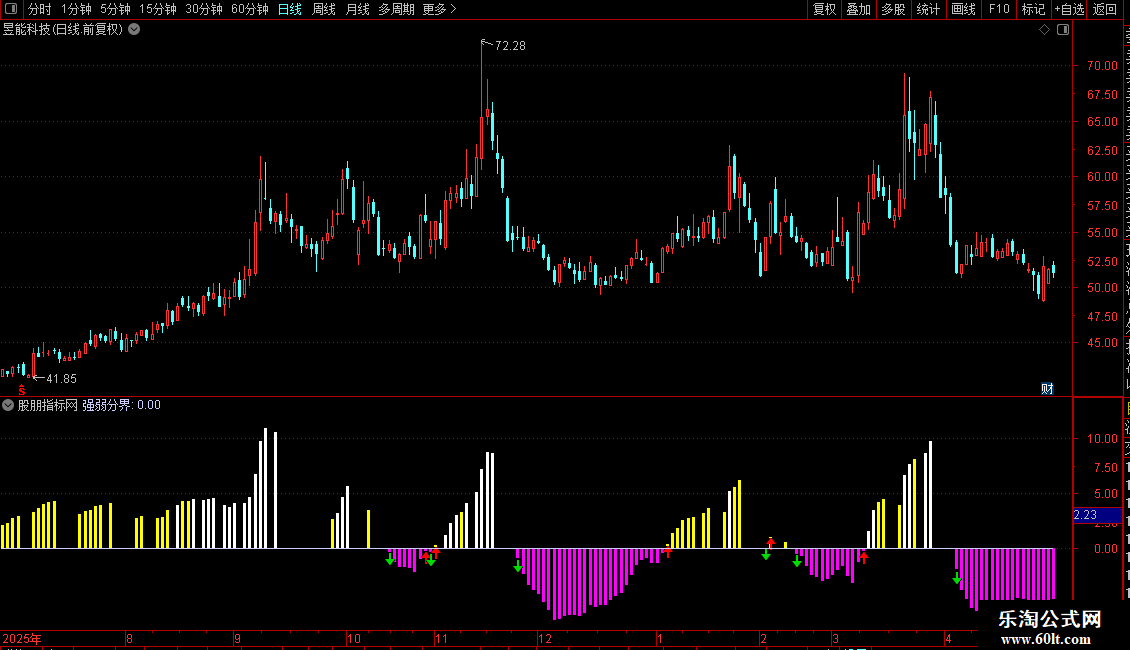Activate the 画线 drawing tool

[x=964, y=9]
